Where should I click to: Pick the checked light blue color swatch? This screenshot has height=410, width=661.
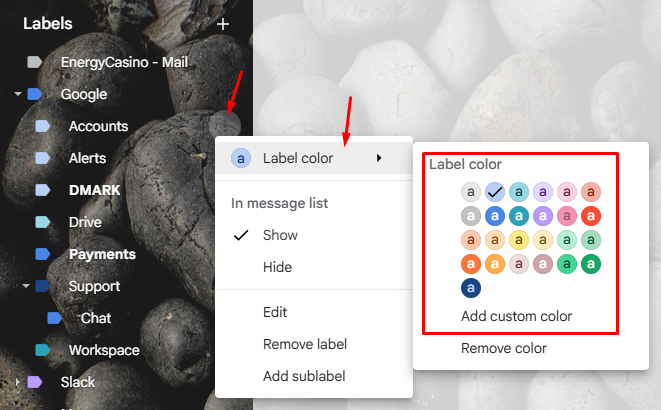(x=495, y=192)
